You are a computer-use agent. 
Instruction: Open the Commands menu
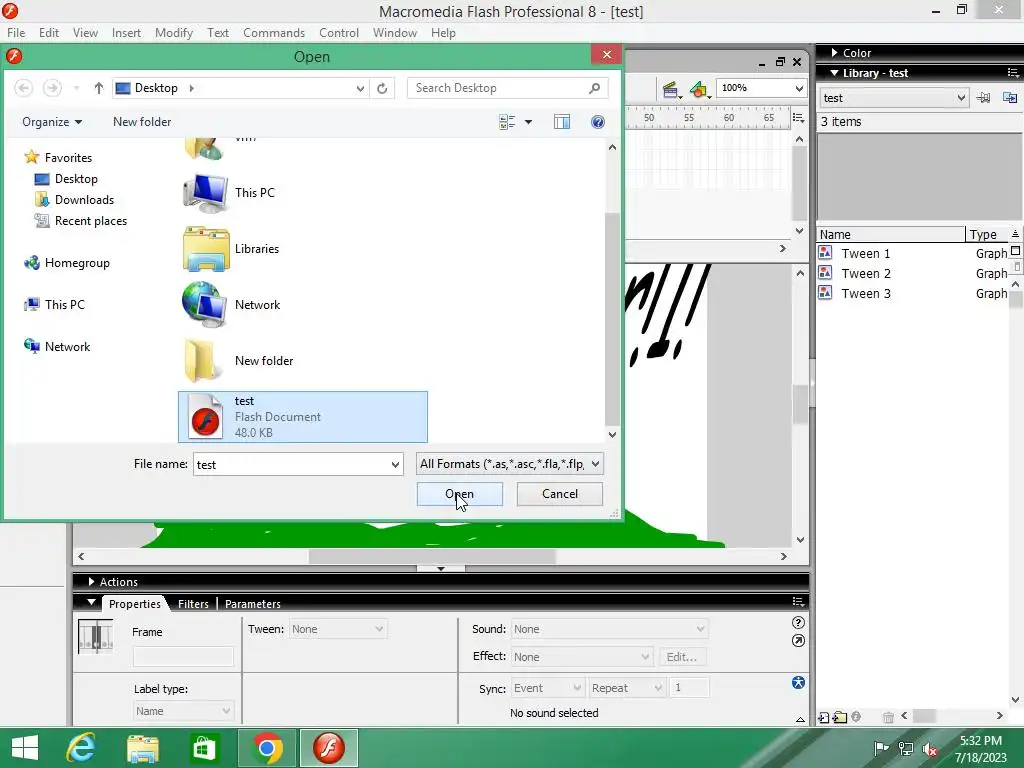pos(274,33)
